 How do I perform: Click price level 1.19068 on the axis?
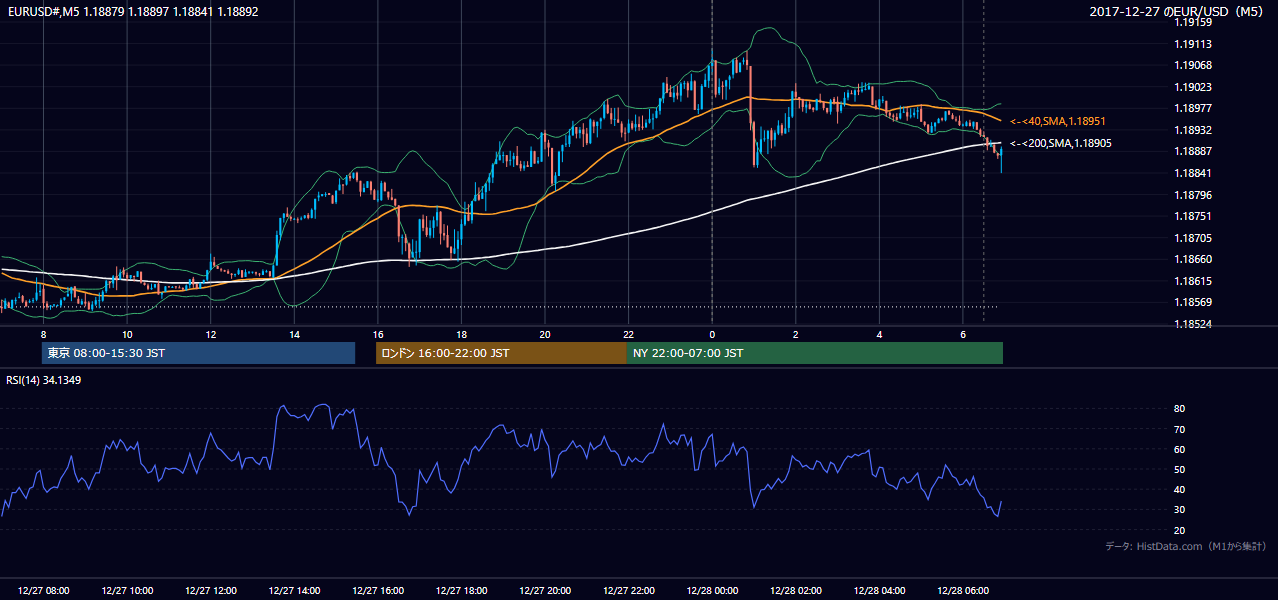click(x=1193, y=66)
